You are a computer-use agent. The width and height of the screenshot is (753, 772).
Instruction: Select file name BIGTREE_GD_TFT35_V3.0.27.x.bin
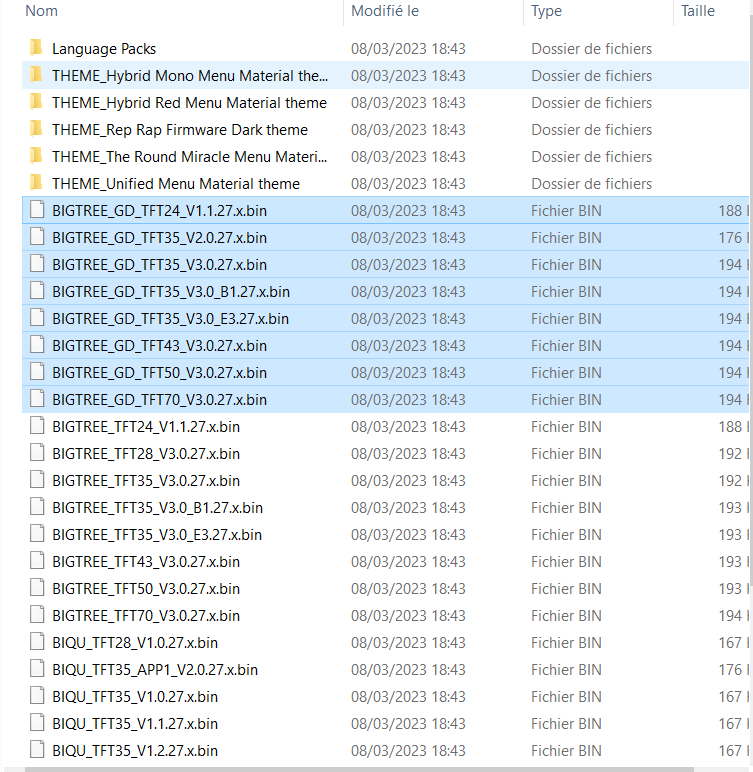pos(160,265)
